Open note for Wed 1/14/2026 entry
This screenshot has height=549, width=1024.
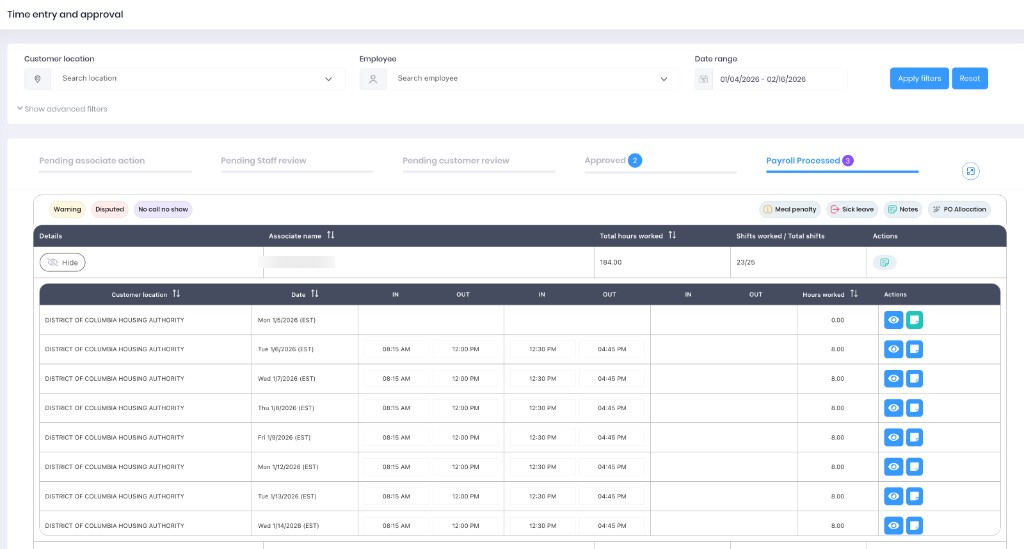coord(914,525)
